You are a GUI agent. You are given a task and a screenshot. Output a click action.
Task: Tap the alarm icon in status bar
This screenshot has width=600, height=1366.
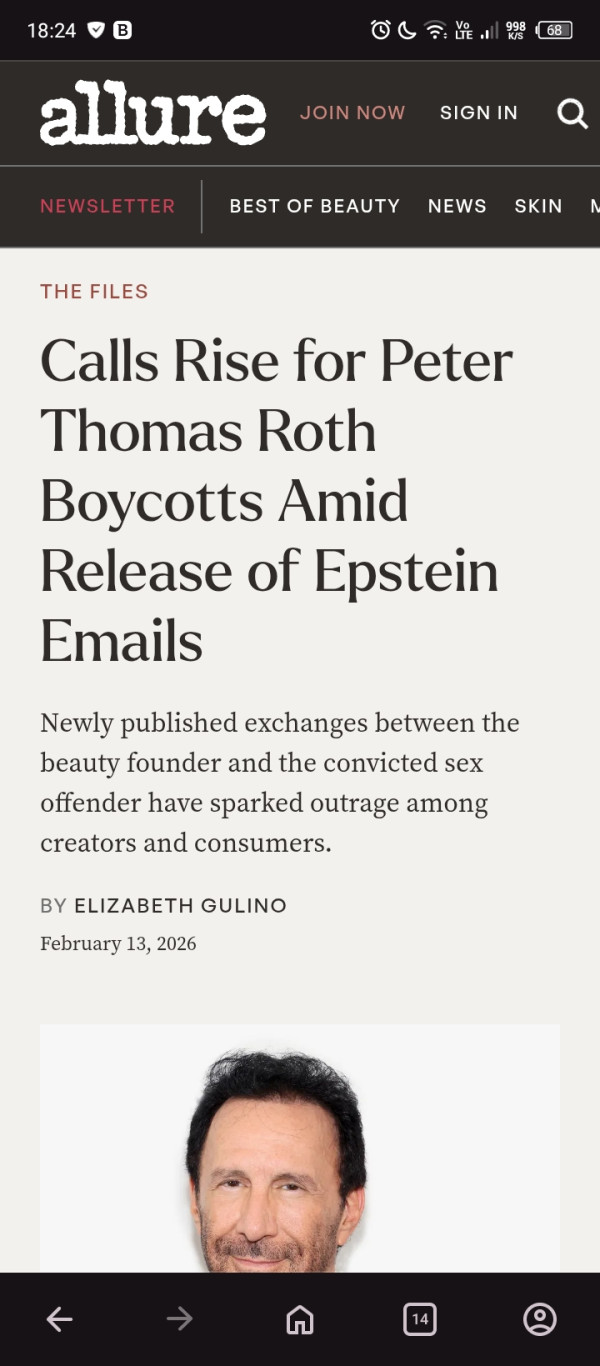pos(380,30)
